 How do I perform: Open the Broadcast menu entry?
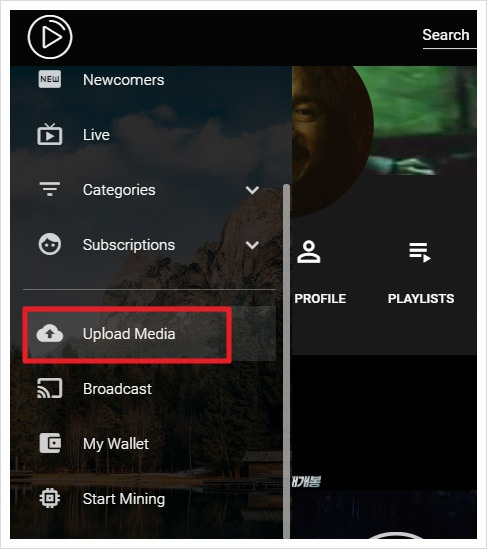tap(117, 389)
